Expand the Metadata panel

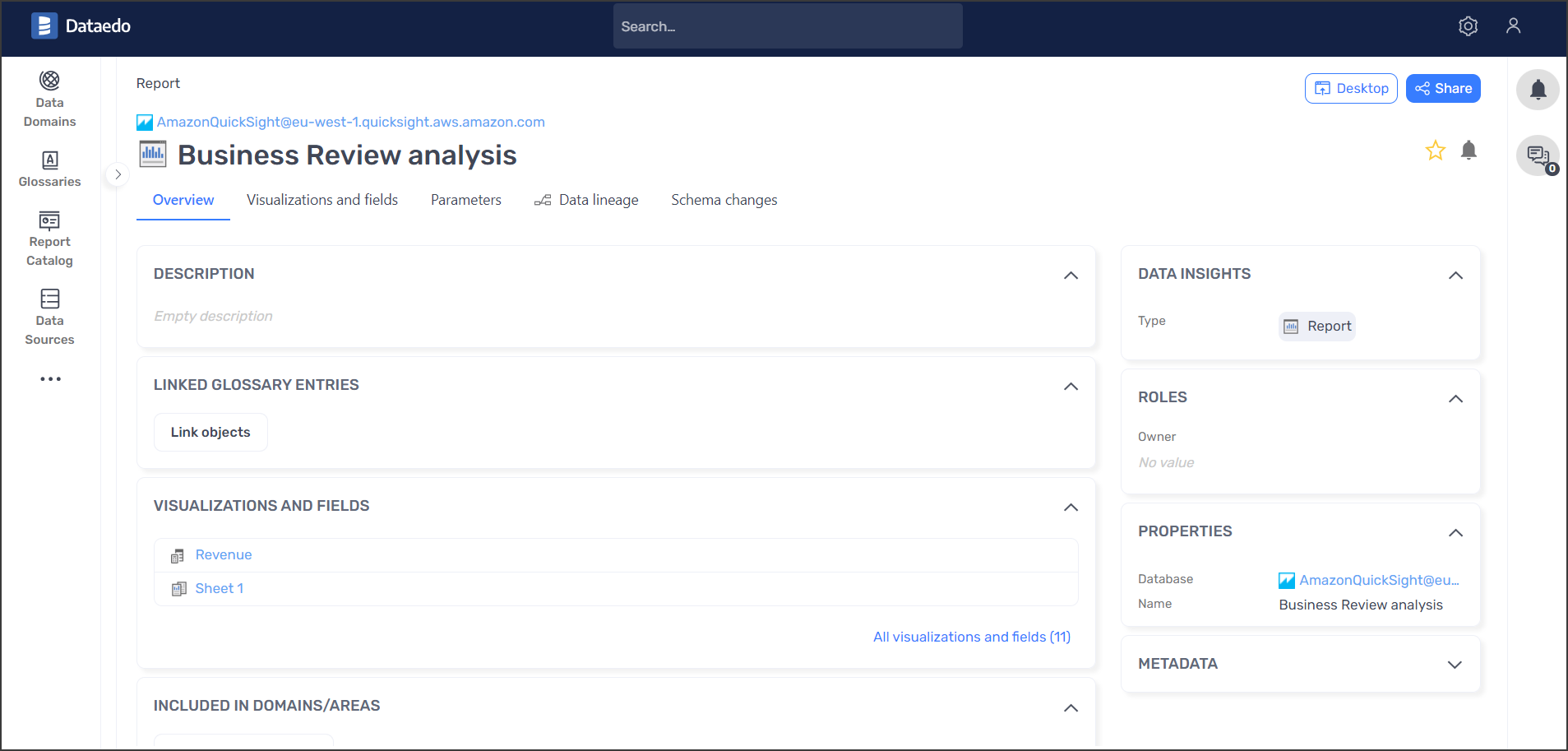click(x=1455, y=665)
